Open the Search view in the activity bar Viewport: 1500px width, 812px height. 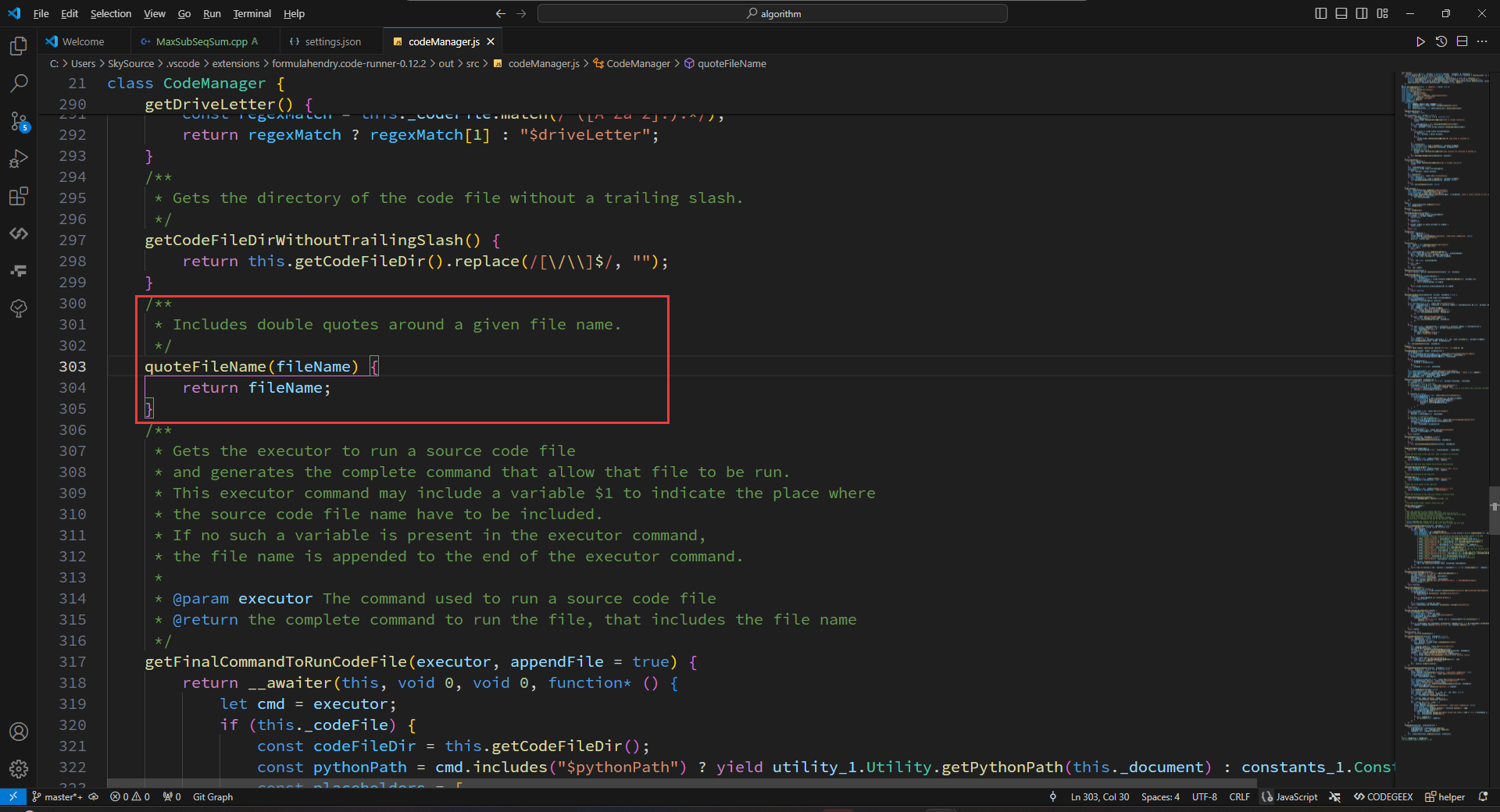(x=19, y=84)
